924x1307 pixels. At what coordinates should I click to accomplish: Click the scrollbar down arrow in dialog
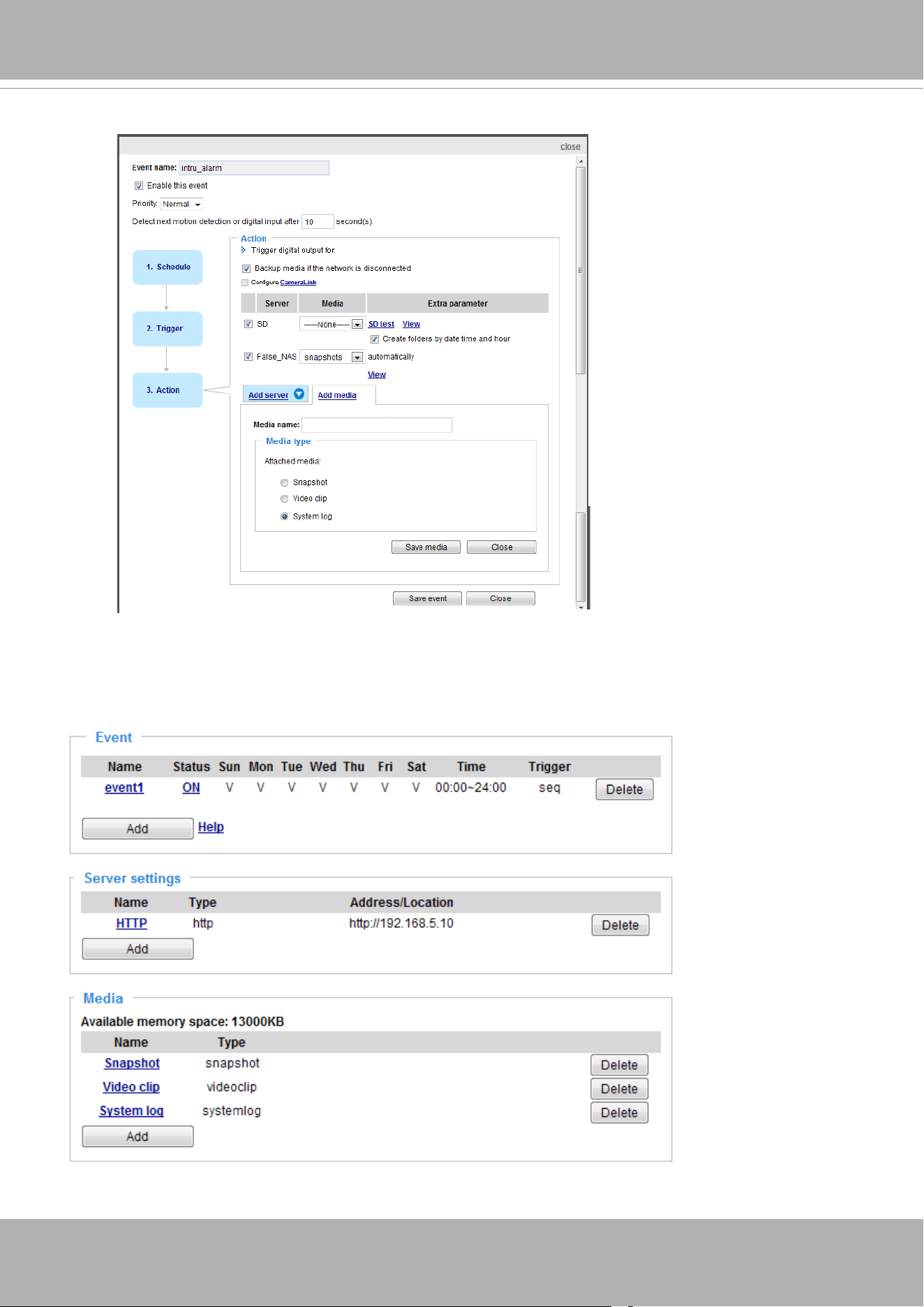pyautogui.click(x=581, y=607)
